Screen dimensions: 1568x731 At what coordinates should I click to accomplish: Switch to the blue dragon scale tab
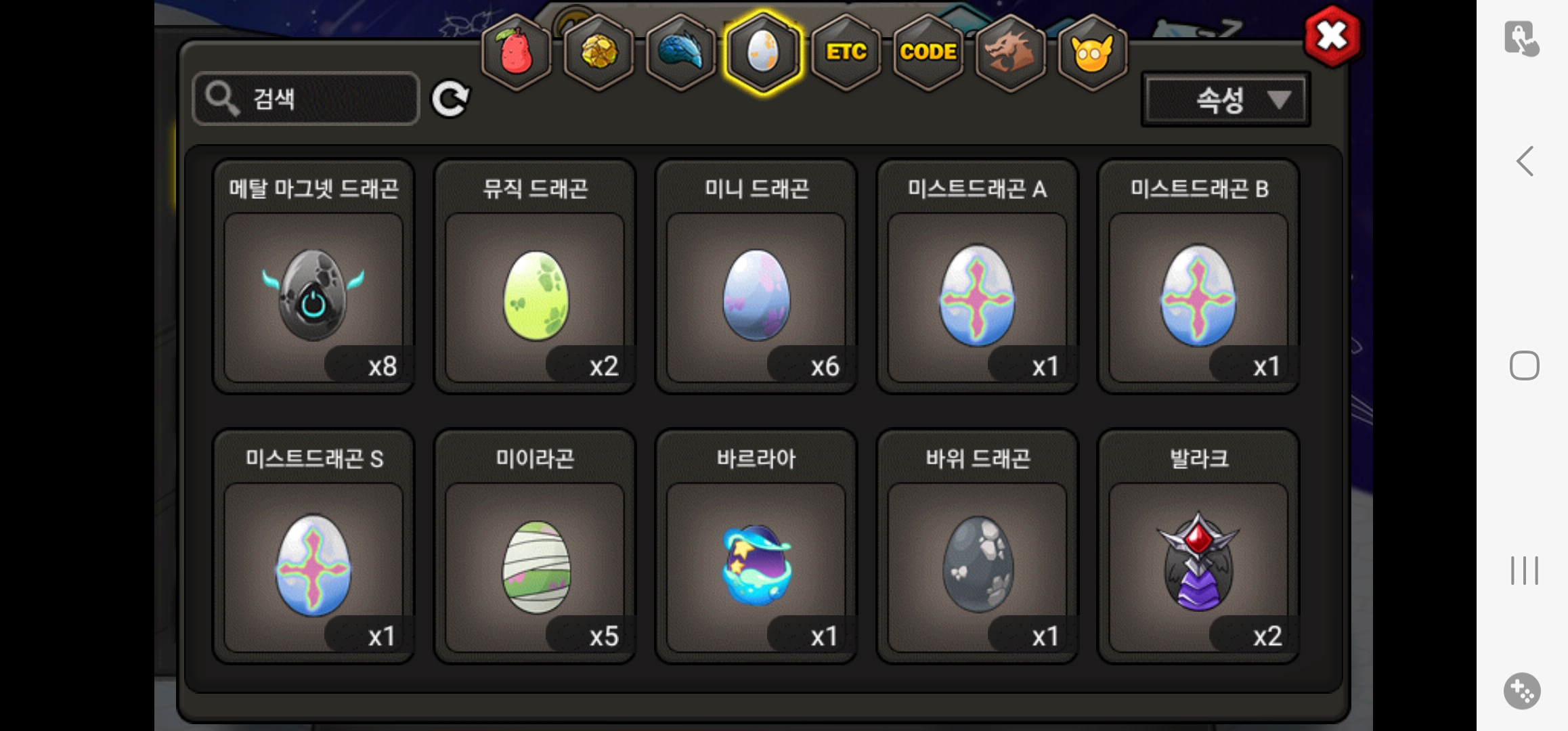681,52
